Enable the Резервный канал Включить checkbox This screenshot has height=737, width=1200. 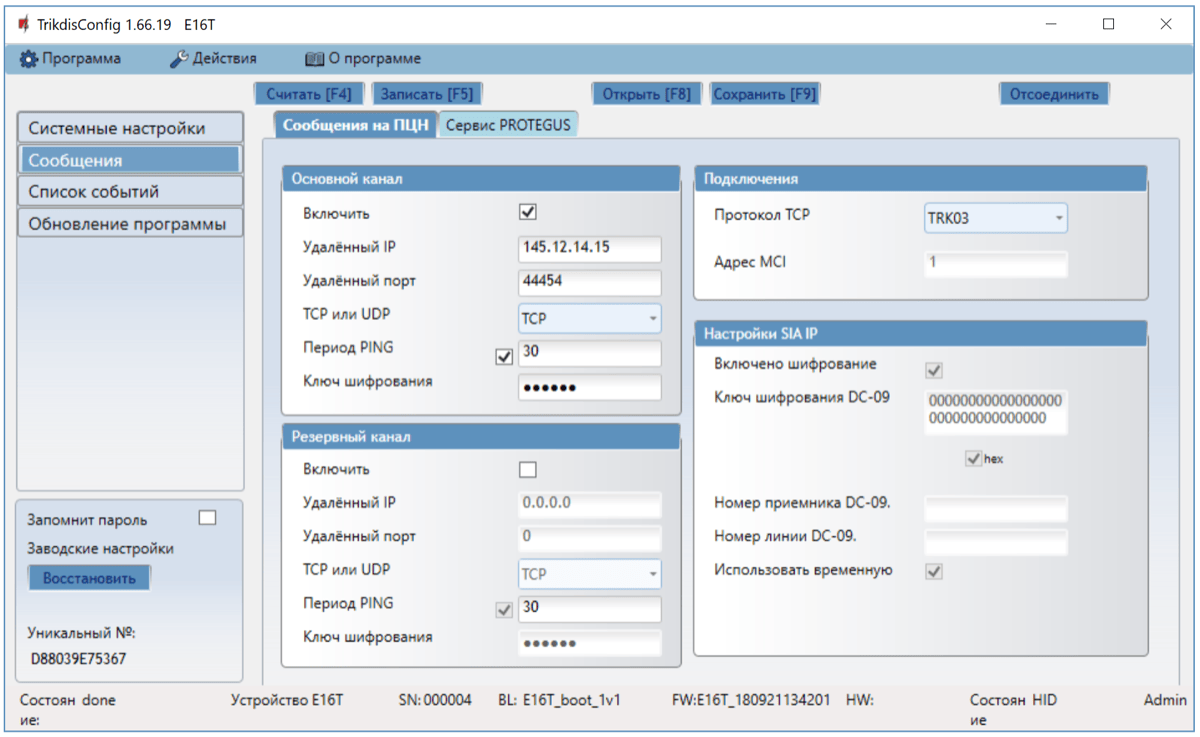[x=528, y=469]
